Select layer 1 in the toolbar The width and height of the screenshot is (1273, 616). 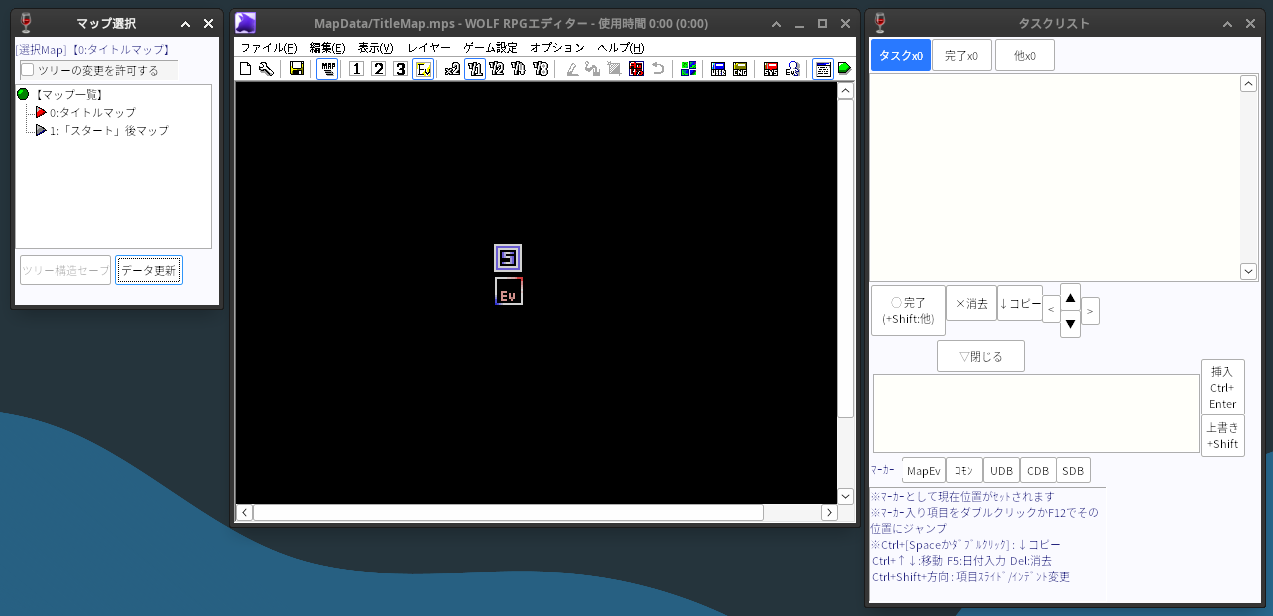pos(356,69)
